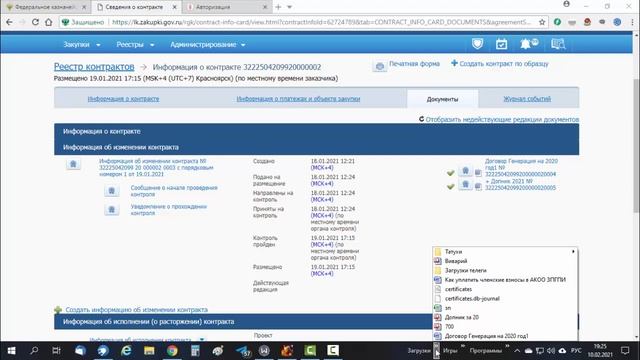Screen dimensions: 640x360
Task: Go to the browser home page icon
Action: [x=49, y=22]
